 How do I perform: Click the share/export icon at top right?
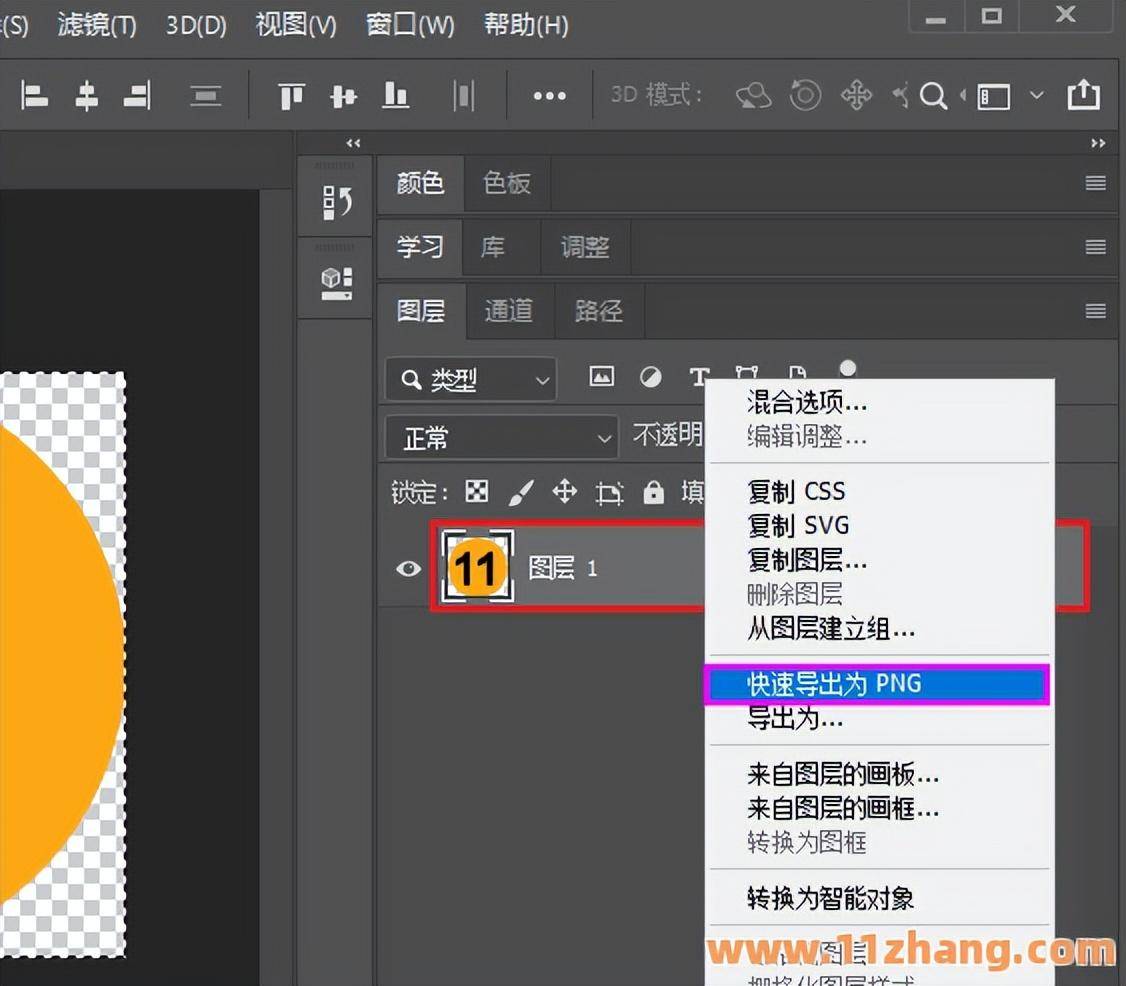1084,94
